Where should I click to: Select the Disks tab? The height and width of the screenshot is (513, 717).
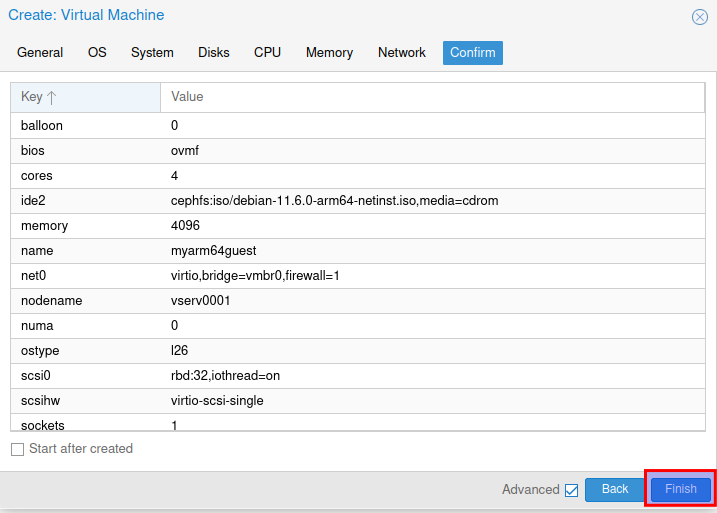pos(214,53)
